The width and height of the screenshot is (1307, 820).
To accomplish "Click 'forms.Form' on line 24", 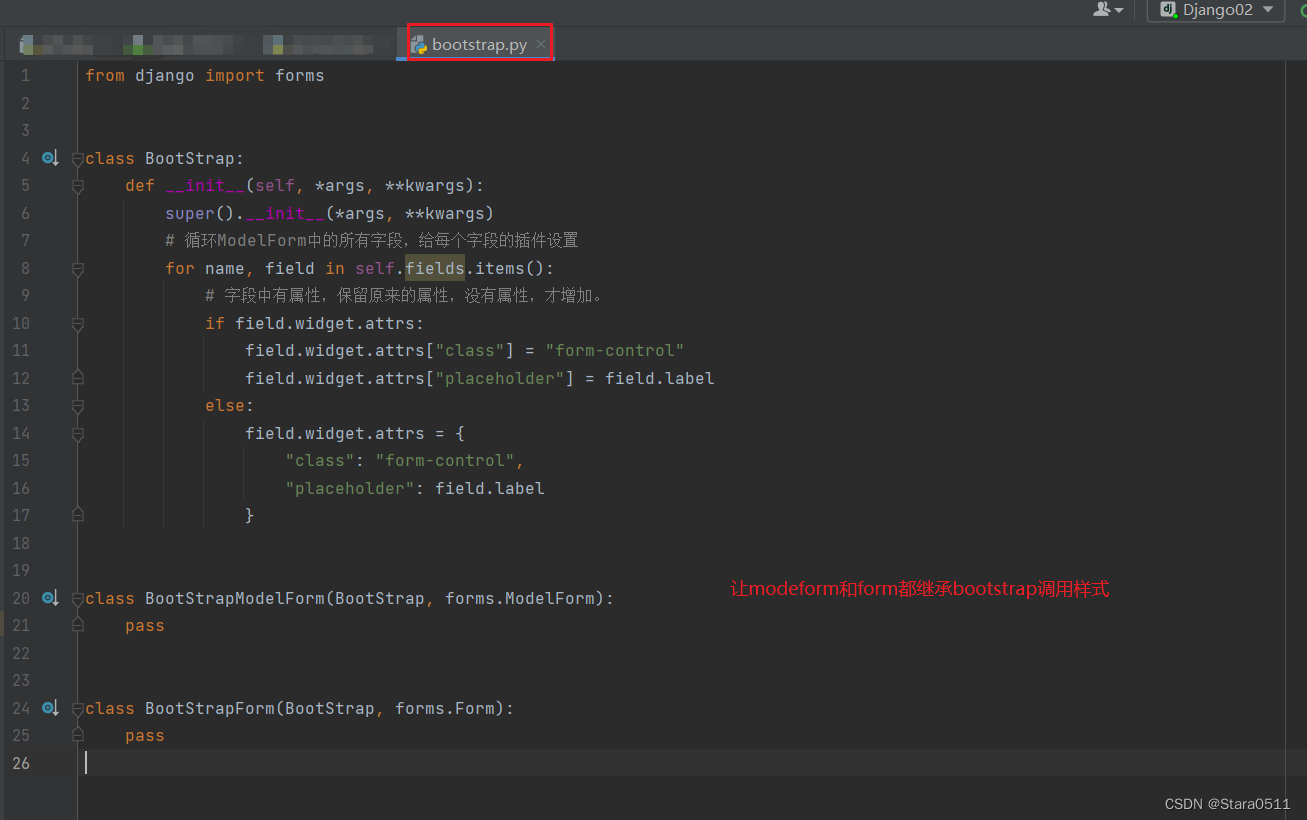I will (x=445, y=708).
